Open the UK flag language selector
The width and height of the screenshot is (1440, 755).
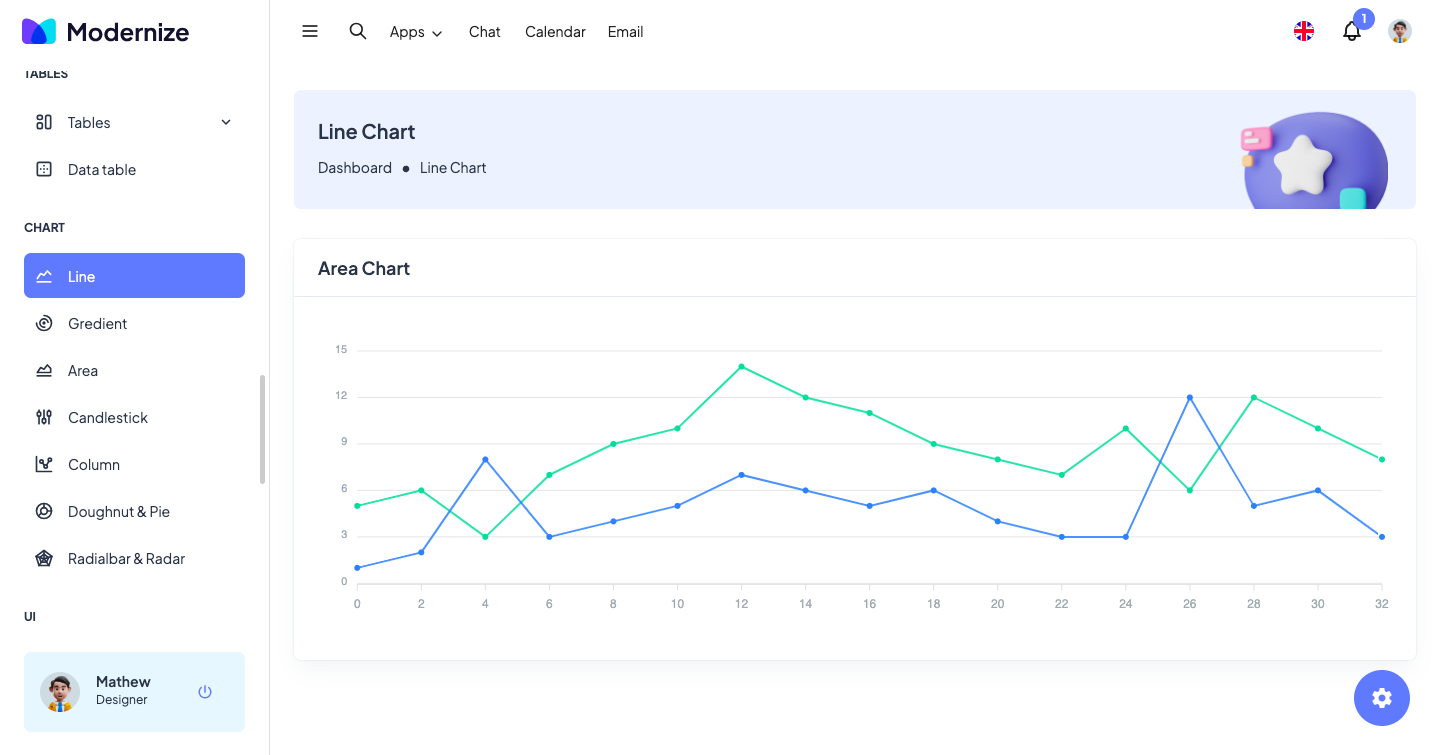tap(1304, 31)
